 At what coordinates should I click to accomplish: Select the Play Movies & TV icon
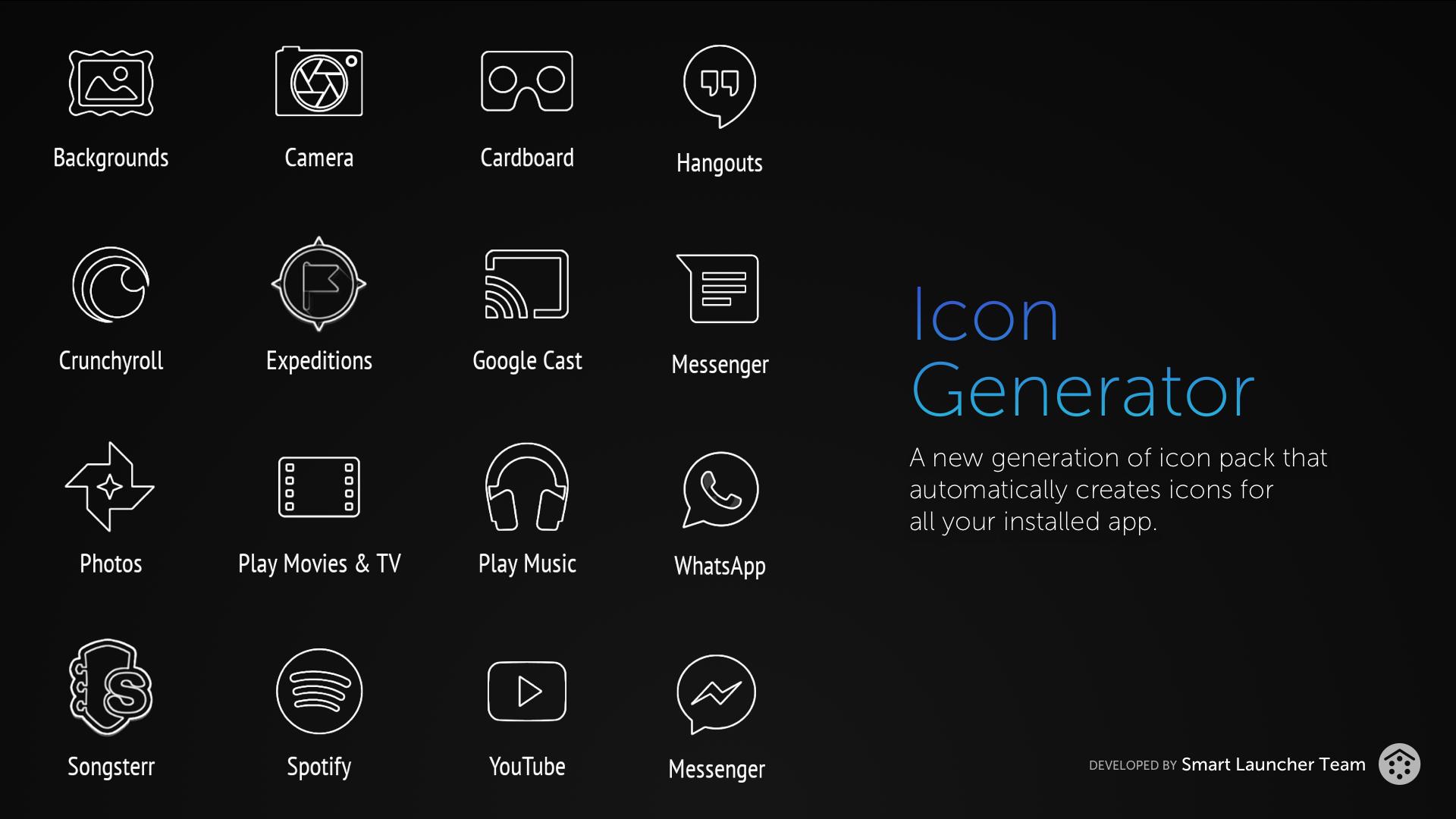318,489
